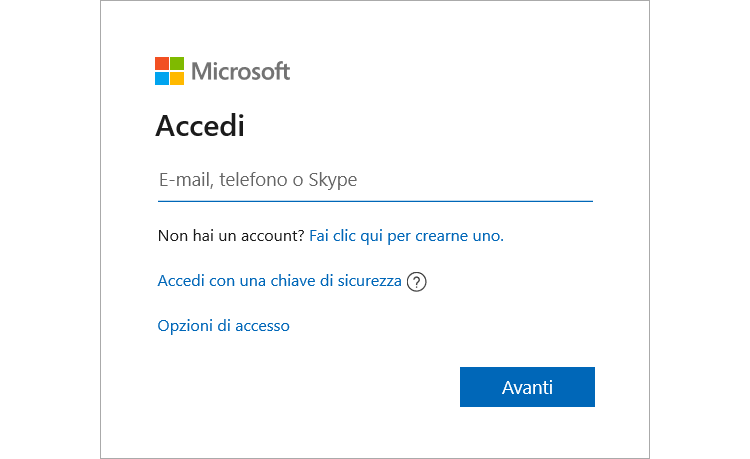Click the green square in Microsoft logo
Screen dimensions: 750x459
pos(177,64)
